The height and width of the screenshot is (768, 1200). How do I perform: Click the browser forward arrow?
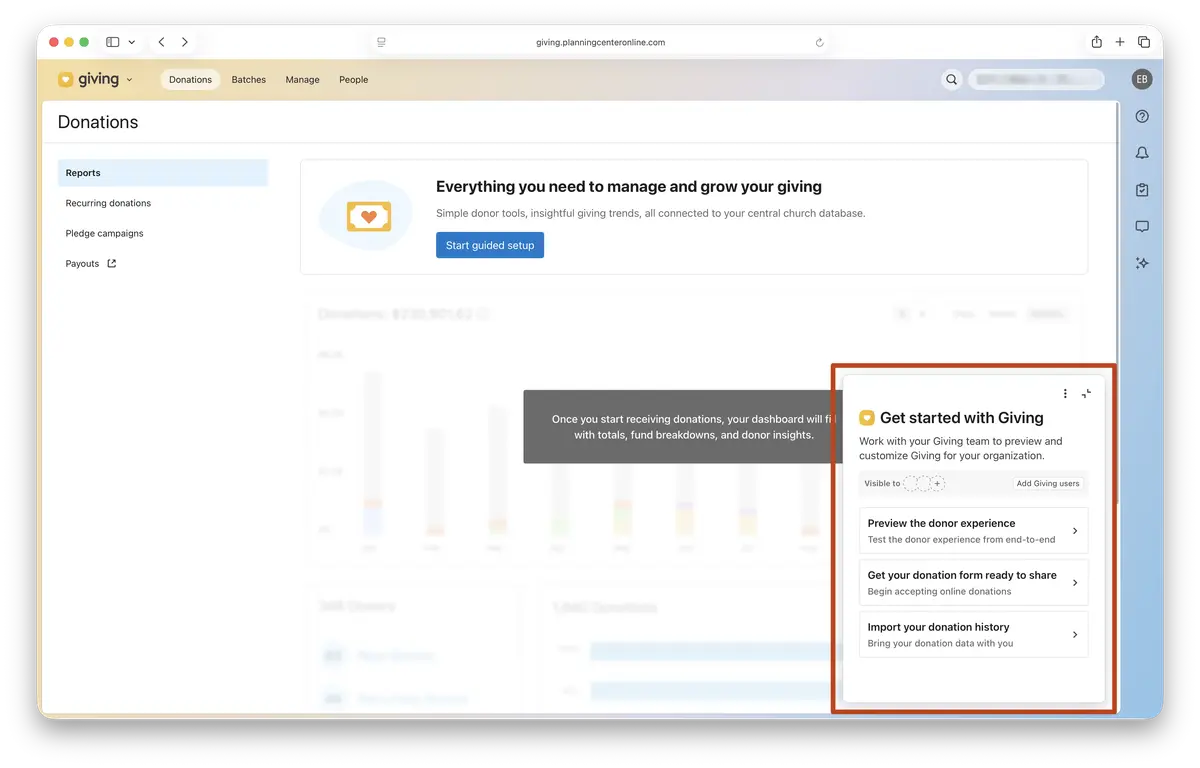[x=185, y=42]
